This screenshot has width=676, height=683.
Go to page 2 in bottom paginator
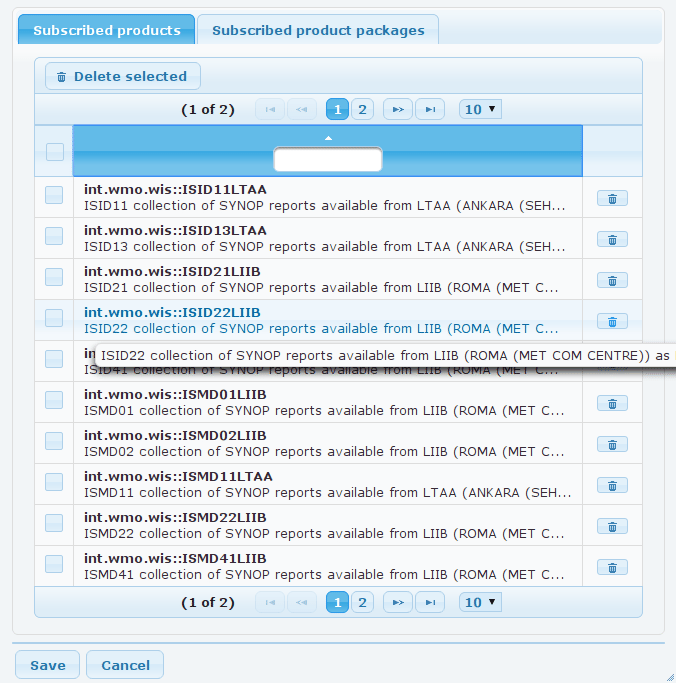(362, 602)
